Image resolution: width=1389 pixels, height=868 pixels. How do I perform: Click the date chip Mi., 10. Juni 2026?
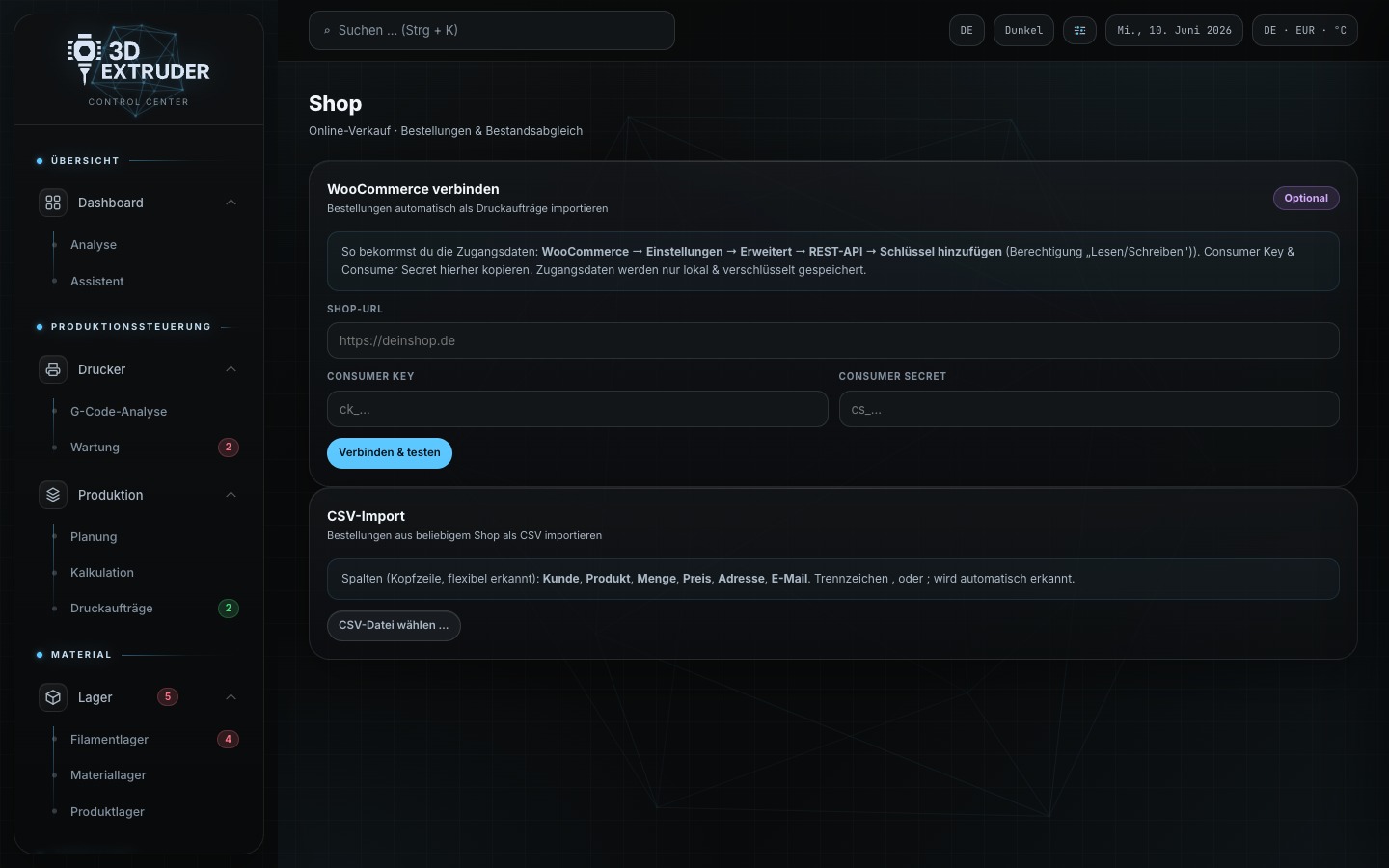tap(1174, 30)
